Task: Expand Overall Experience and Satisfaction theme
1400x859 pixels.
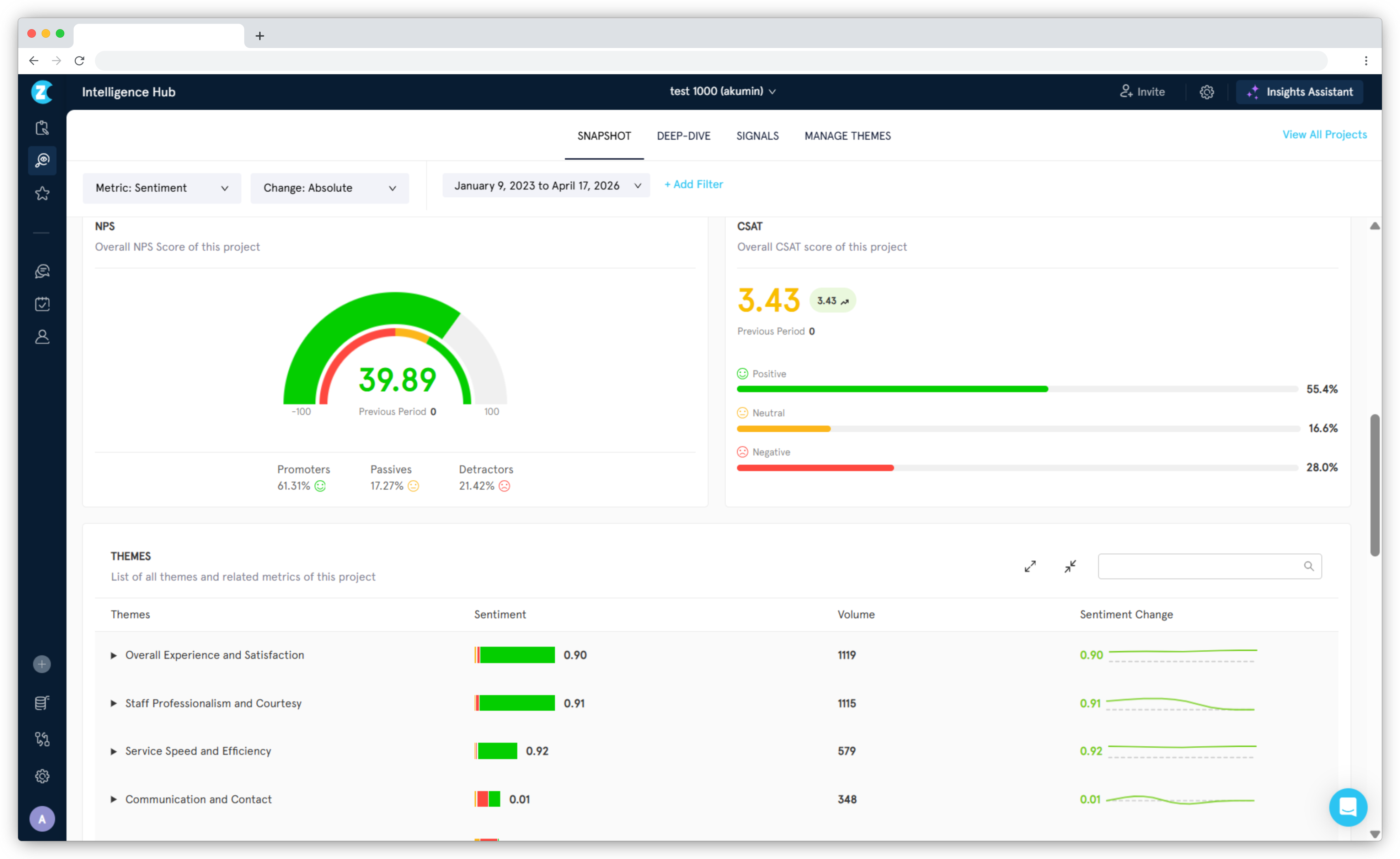Action: pos(114,656)
